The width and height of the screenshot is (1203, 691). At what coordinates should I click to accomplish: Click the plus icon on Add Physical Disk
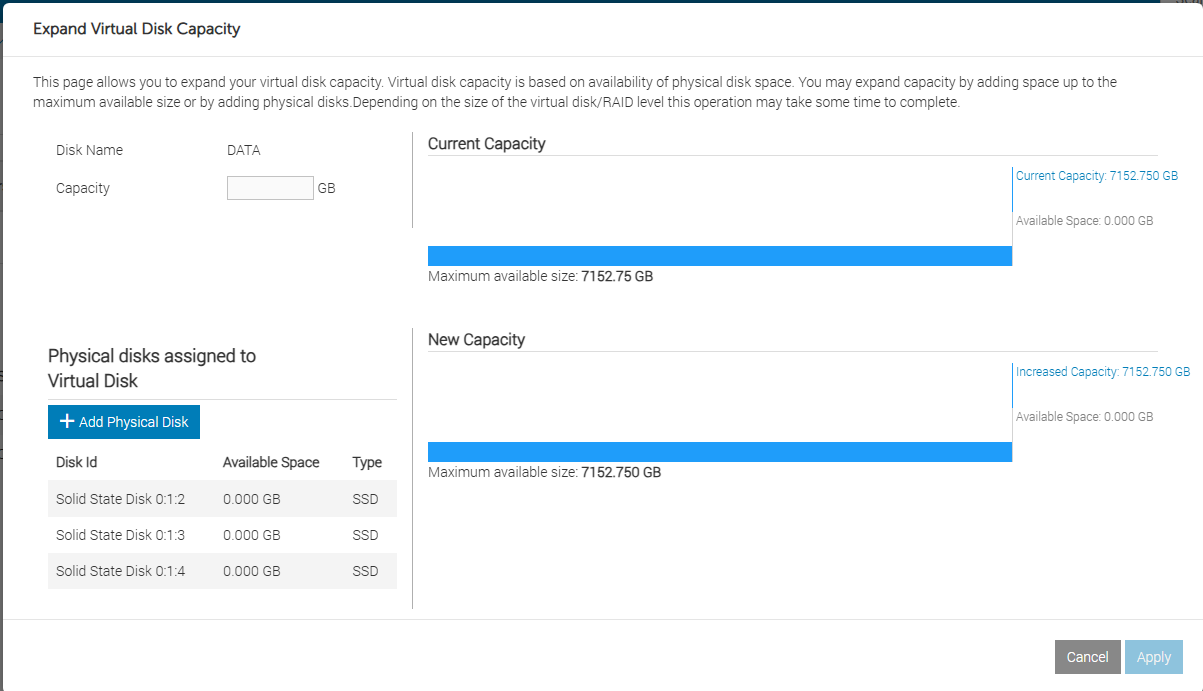pos(67,422)
